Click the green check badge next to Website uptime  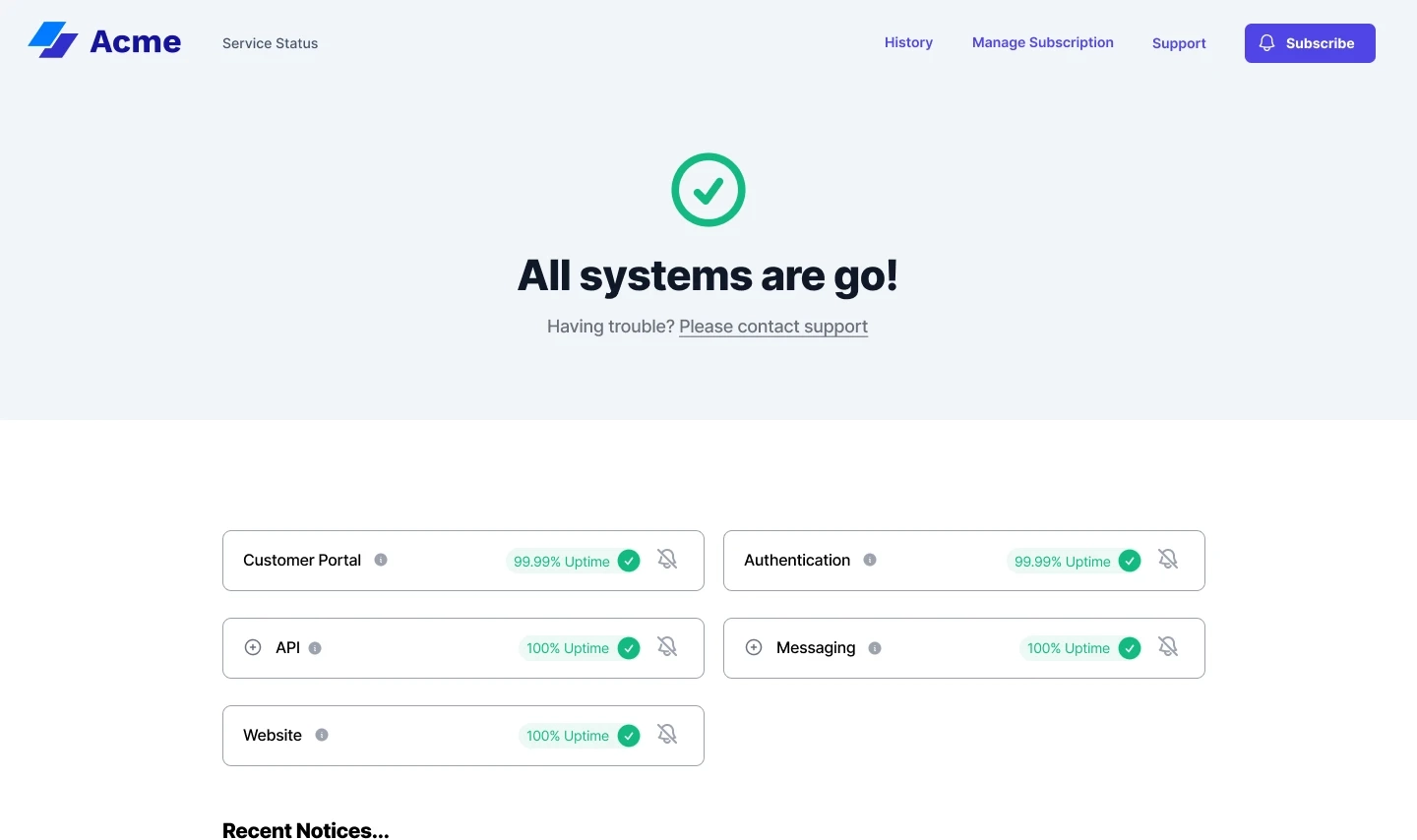click(x=629, y=735)
